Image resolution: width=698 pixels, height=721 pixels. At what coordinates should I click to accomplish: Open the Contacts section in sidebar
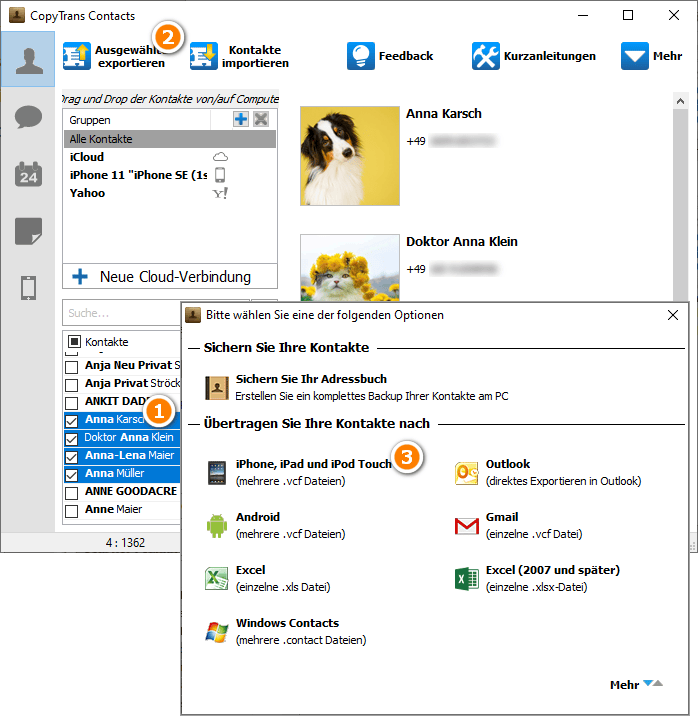29,60
